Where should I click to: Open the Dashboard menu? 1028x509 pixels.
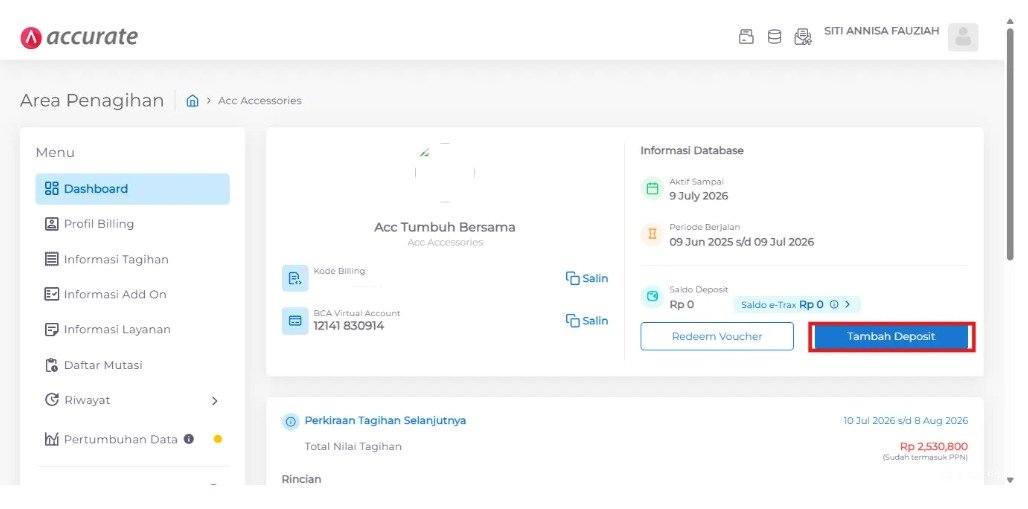132,189
